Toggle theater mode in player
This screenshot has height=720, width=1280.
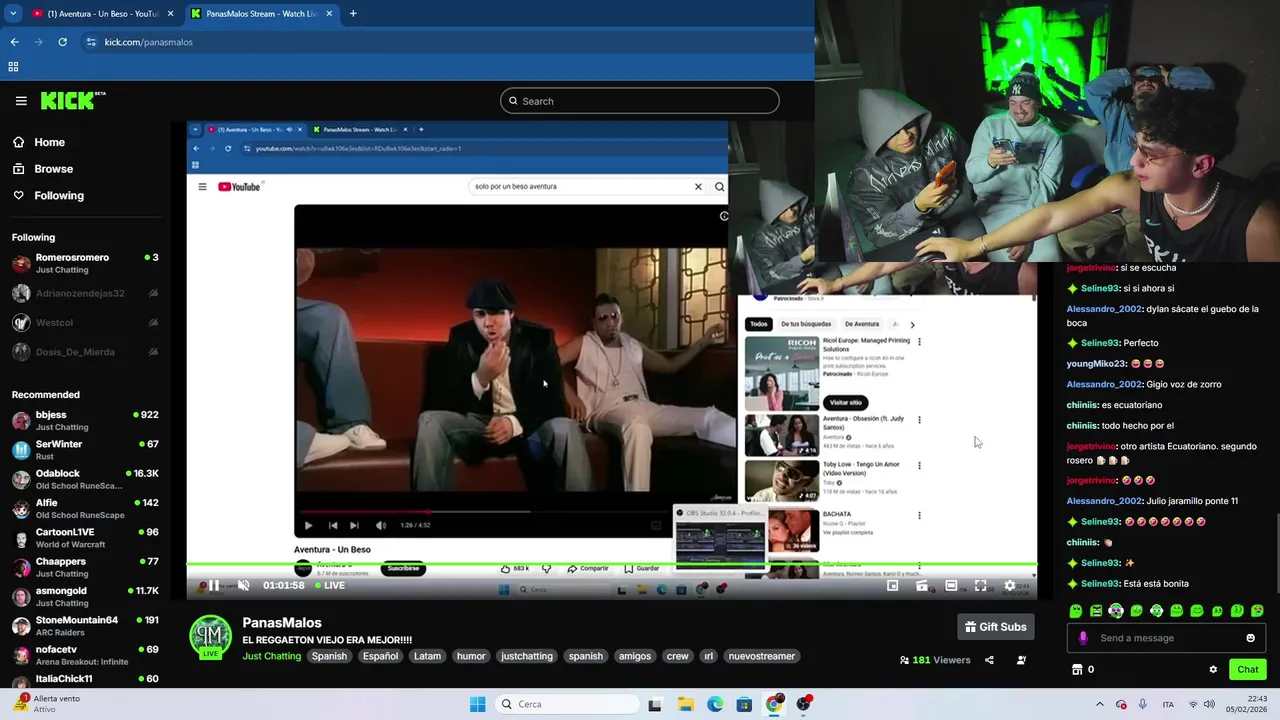[x=951, y=586]
